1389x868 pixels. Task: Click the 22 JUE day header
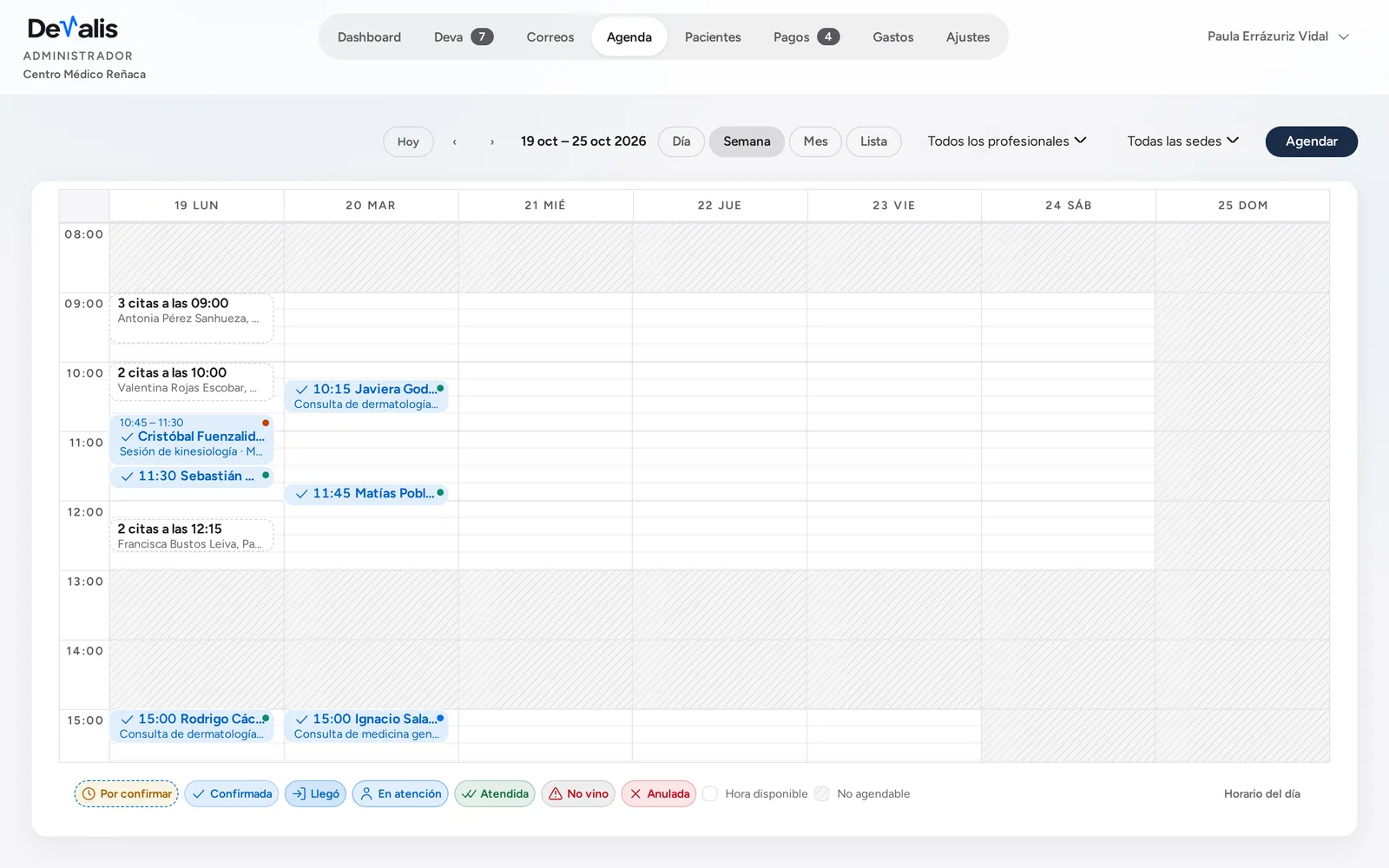[720, 206]
